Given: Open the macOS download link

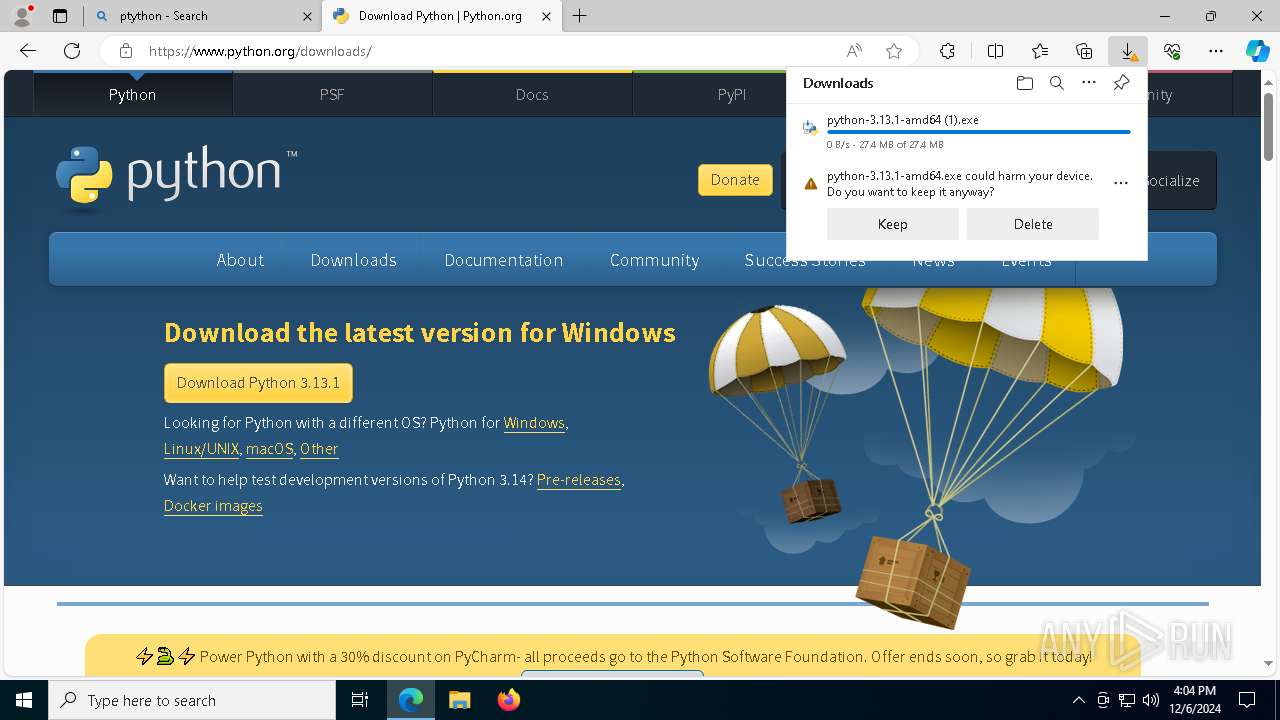Looking at the screenshot, I should pos(270,449).
